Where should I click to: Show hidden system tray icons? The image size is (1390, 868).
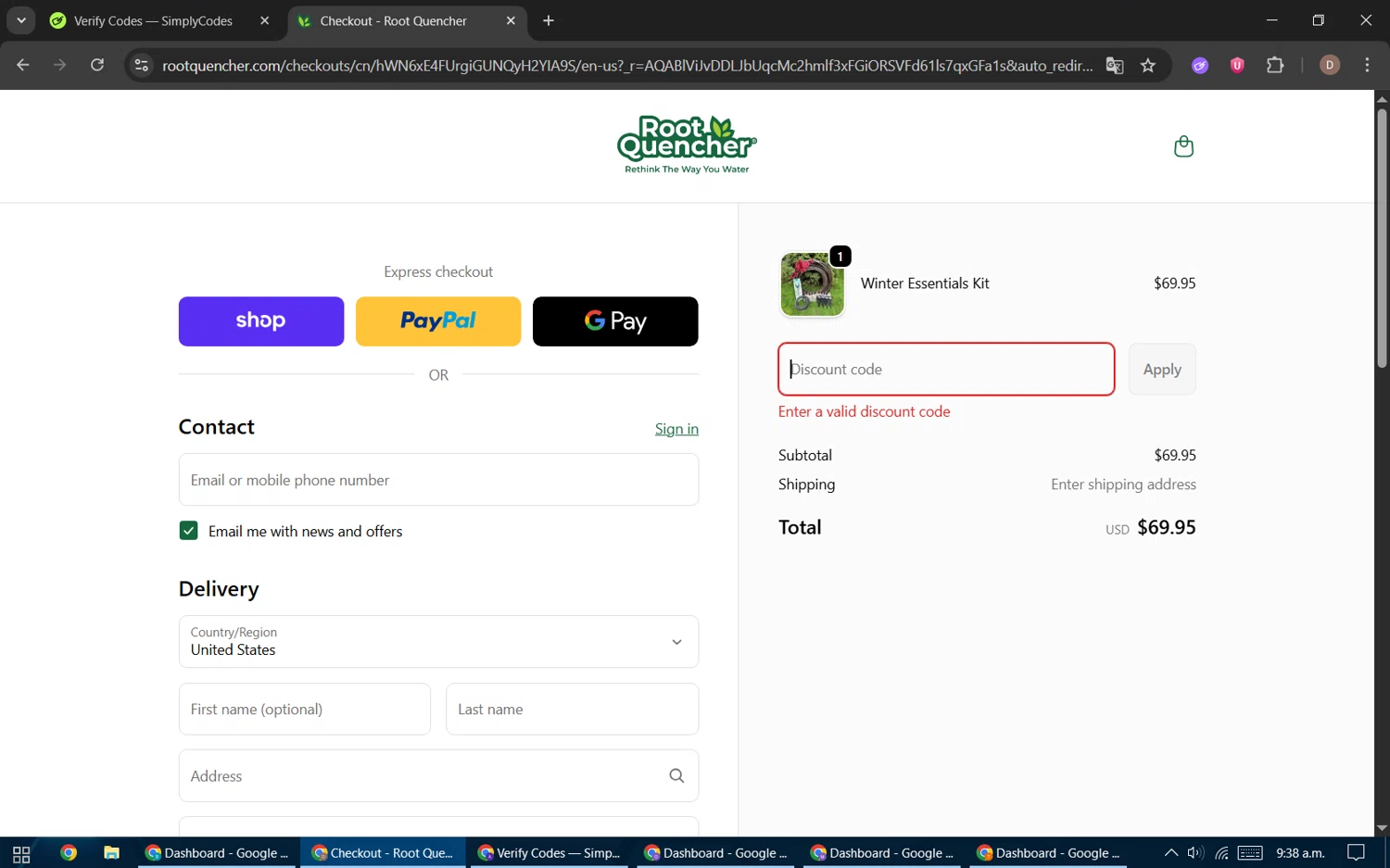tap(1171, 853)
